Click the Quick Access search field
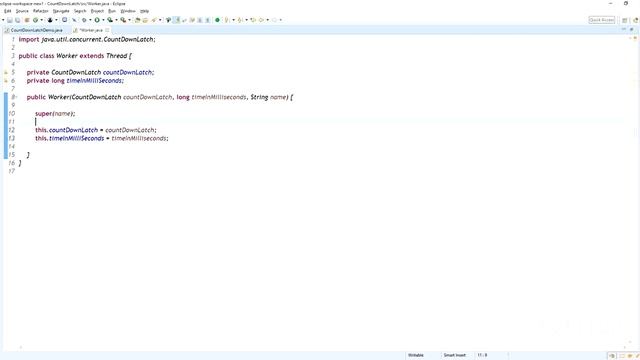 [x=602, y=20]
